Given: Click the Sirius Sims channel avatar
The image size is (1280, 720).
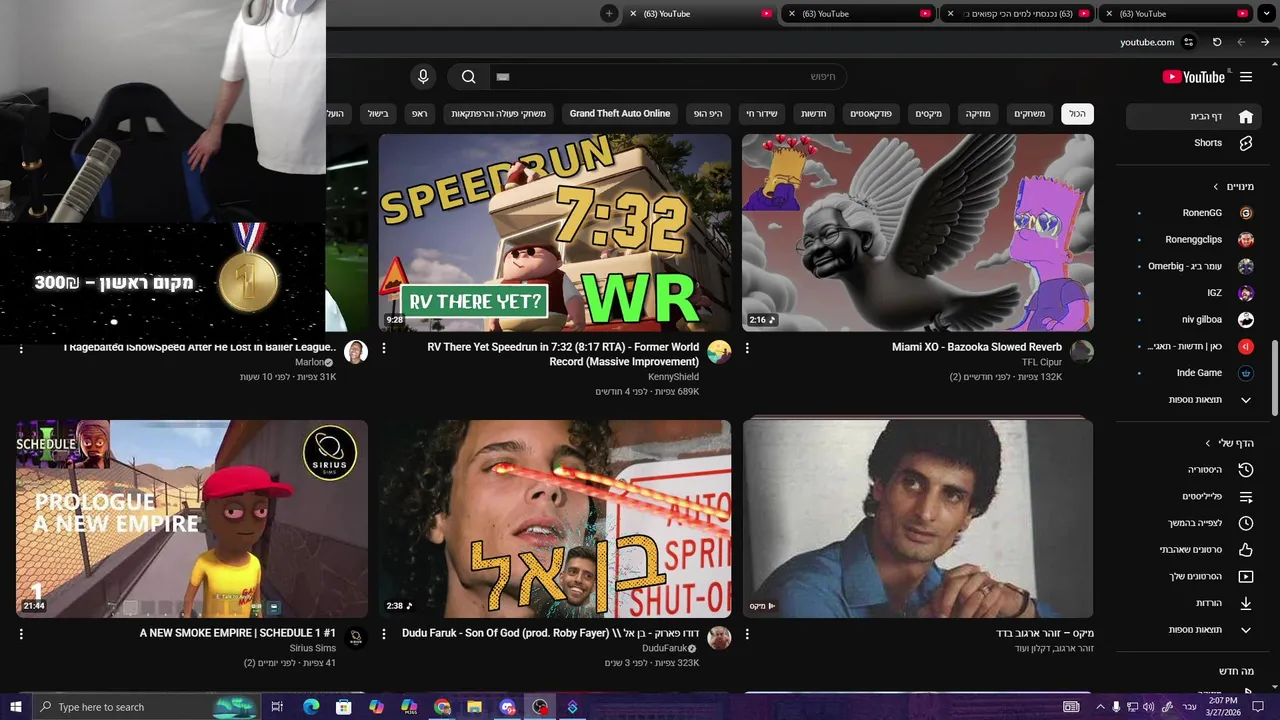Looking at the screenshot, I should click(356, 638).
